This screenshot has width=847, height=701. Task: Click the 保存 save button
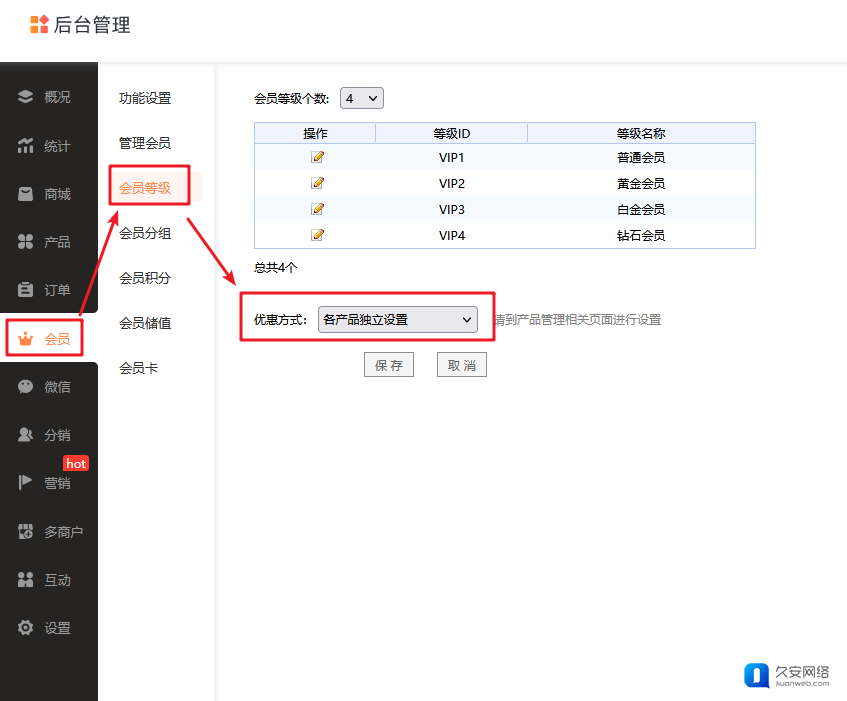389,365
